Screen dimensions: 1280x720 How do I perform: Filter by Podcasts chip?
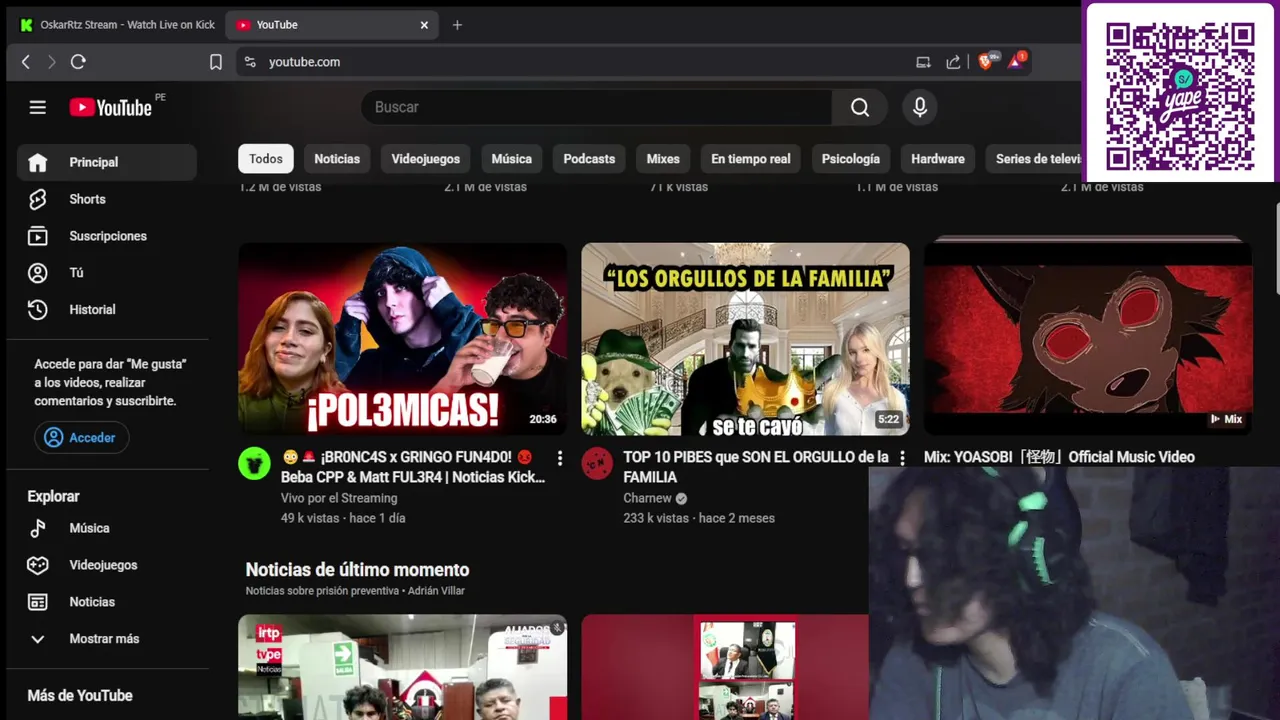pyautogui.click(x=589, y=159)
